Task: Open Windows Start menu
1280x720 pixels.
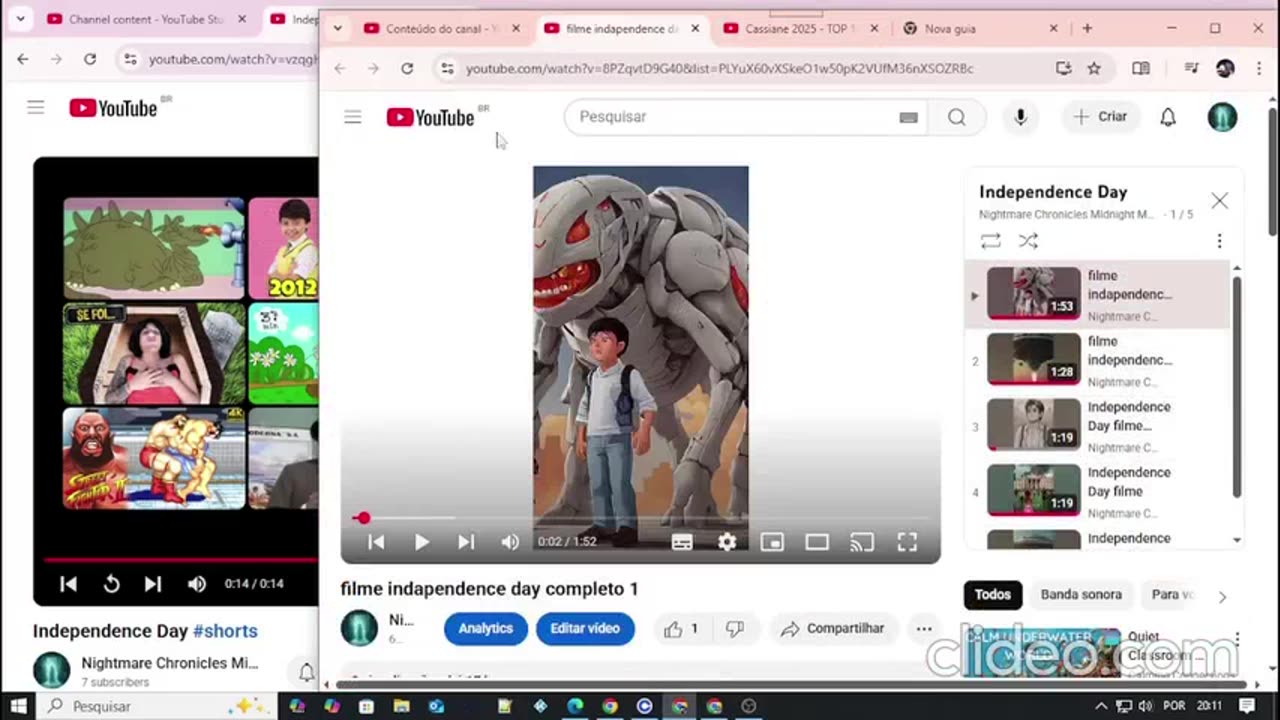Action: click(18, 706)
